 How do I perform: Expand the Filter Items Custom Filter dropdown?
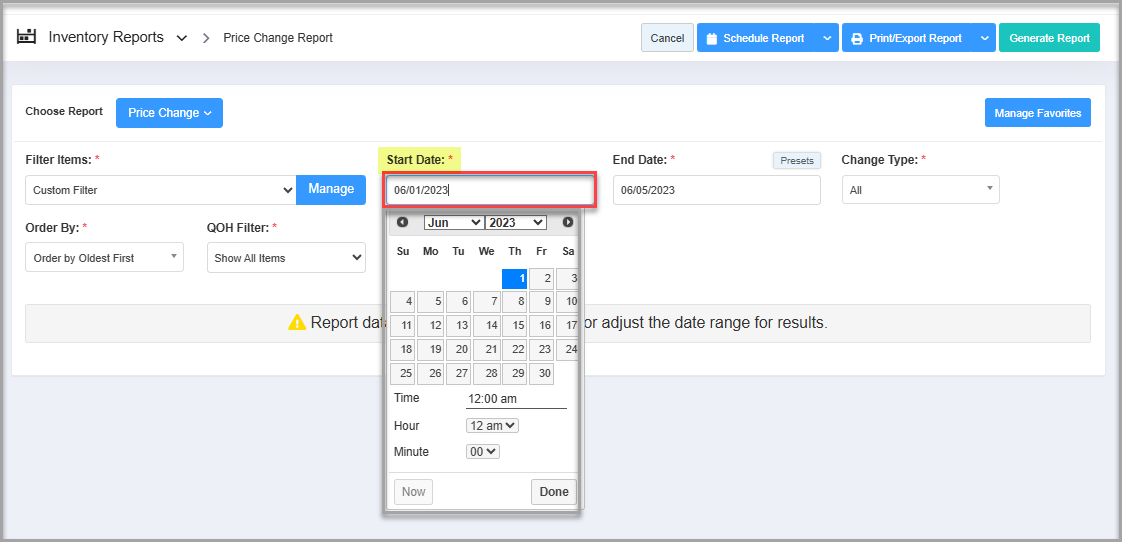coord(161,190)
